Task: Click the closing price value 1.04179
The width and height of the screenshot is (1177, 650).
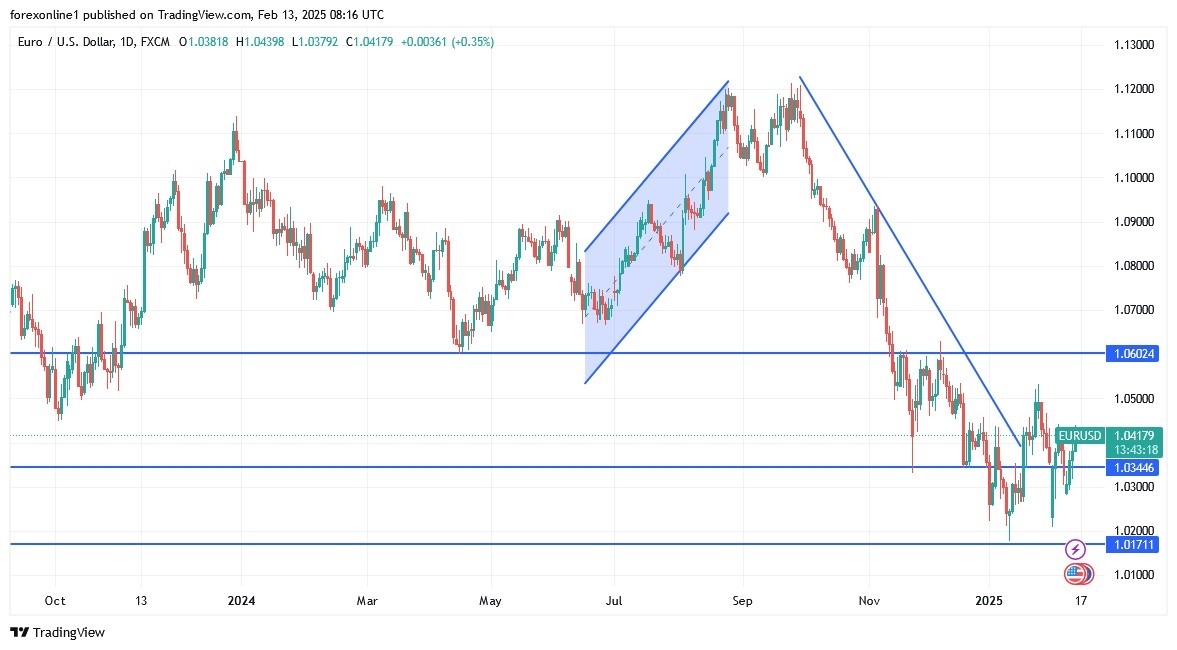Action: 376,42
